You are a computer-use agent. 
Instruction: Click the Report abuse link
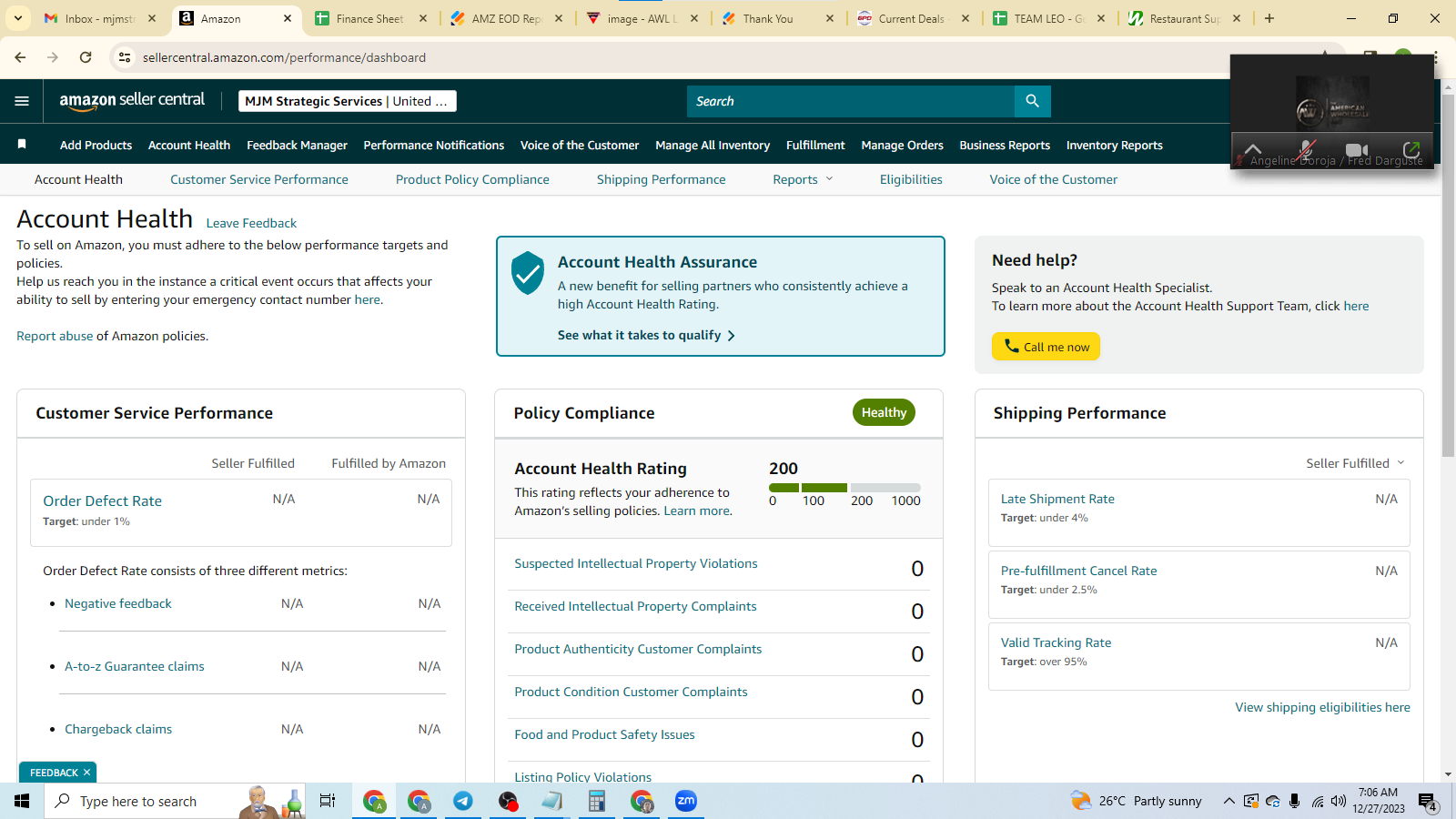pos(55,336)
